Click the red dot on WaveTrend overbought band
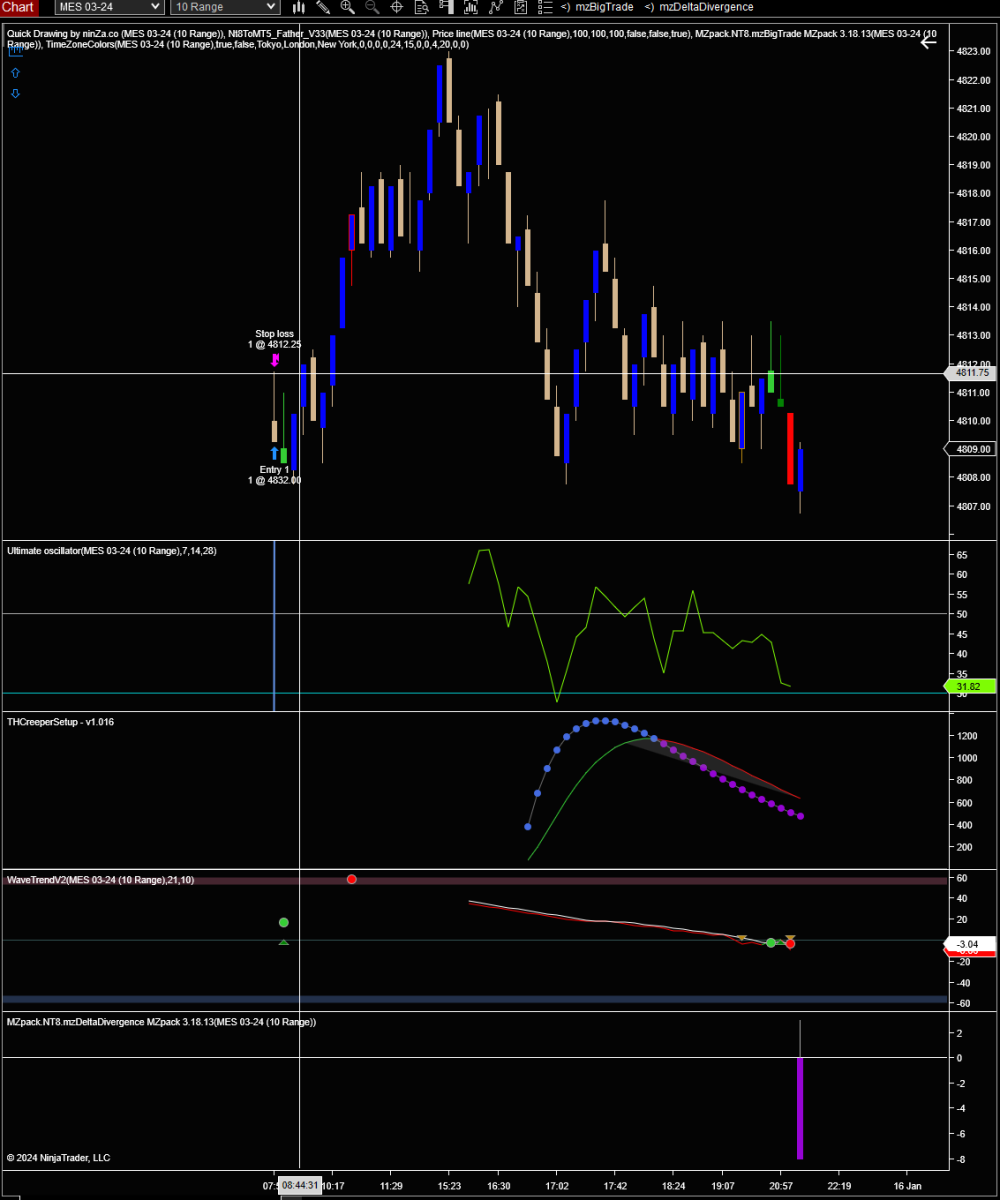Image resolution: width=1000 pixels, height=1200 pixels. [x=351, y=879]
